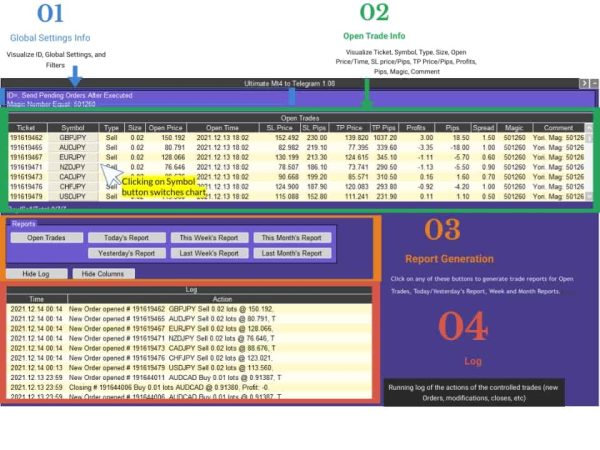This screenshot has width=600, height=450.
Task: Open the Open Trades report
Action: tap(47, 238)
